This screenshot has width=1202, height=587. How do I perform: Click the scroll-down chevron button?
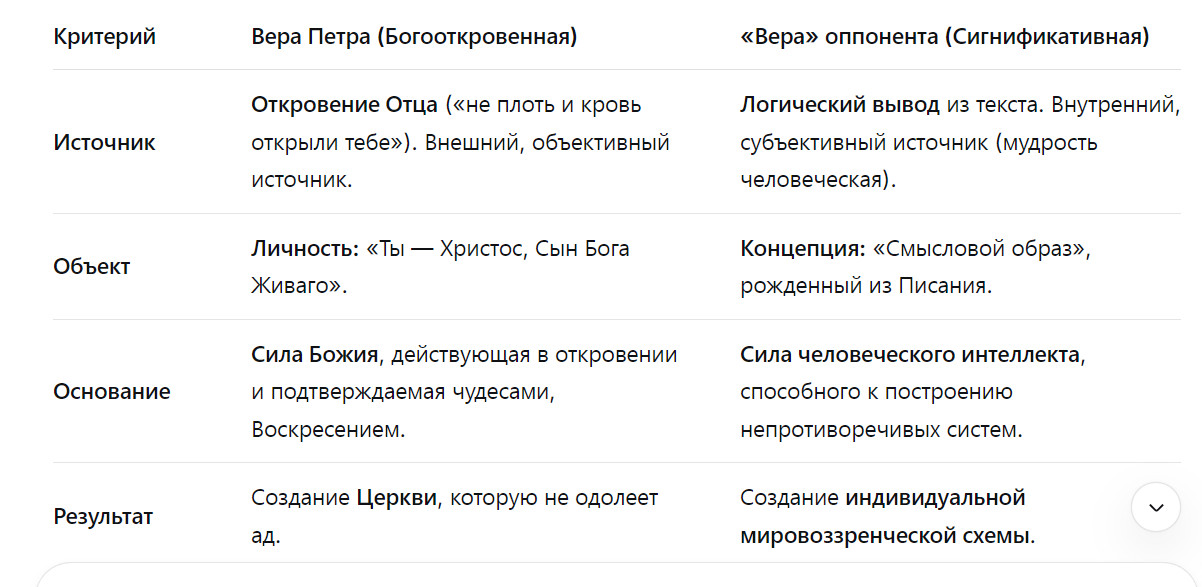click(x=1156, y=507)
